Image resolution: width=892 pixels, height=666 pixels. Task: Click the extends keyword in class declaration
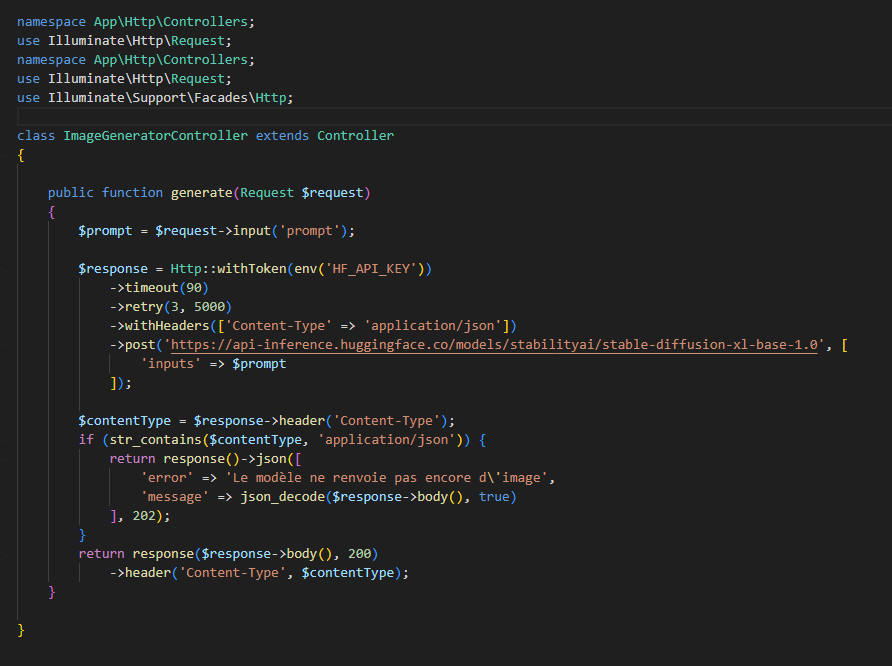click(282, 136)
